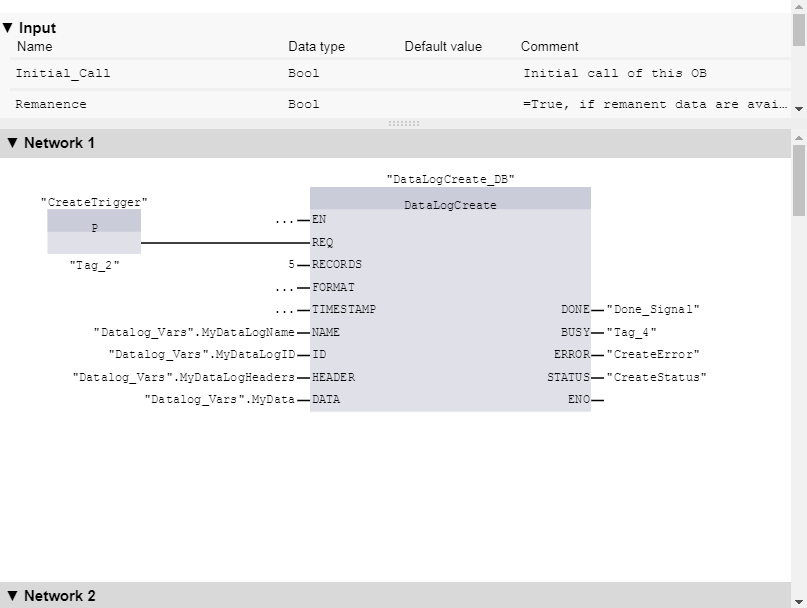Click the network area scrollbar thumb

point(799,181)
